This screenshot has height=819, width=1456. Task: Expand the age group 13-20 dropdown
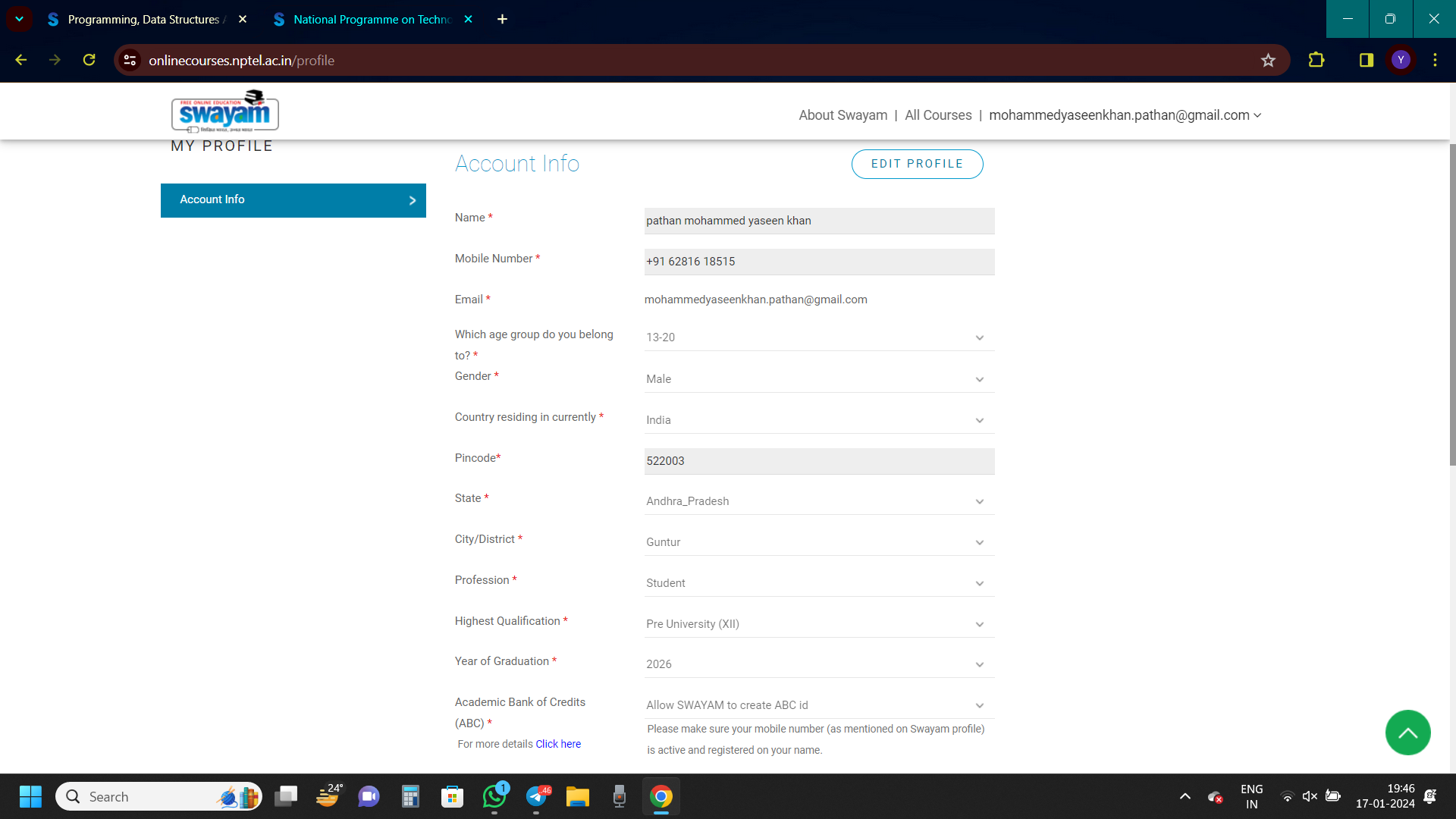(x=819, y=337)
